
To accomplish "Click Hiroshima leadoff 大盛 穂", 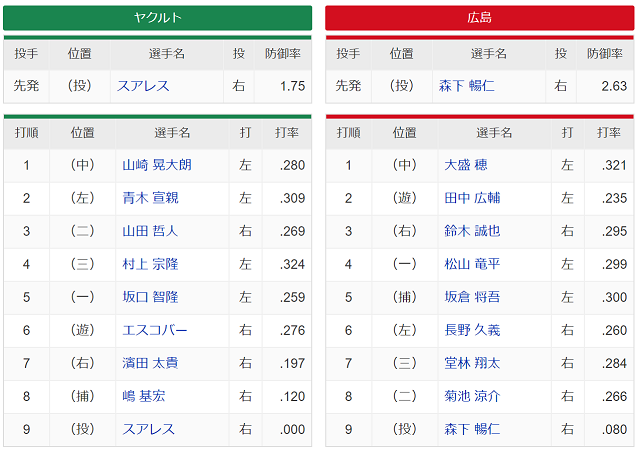I will coord(465,165).
